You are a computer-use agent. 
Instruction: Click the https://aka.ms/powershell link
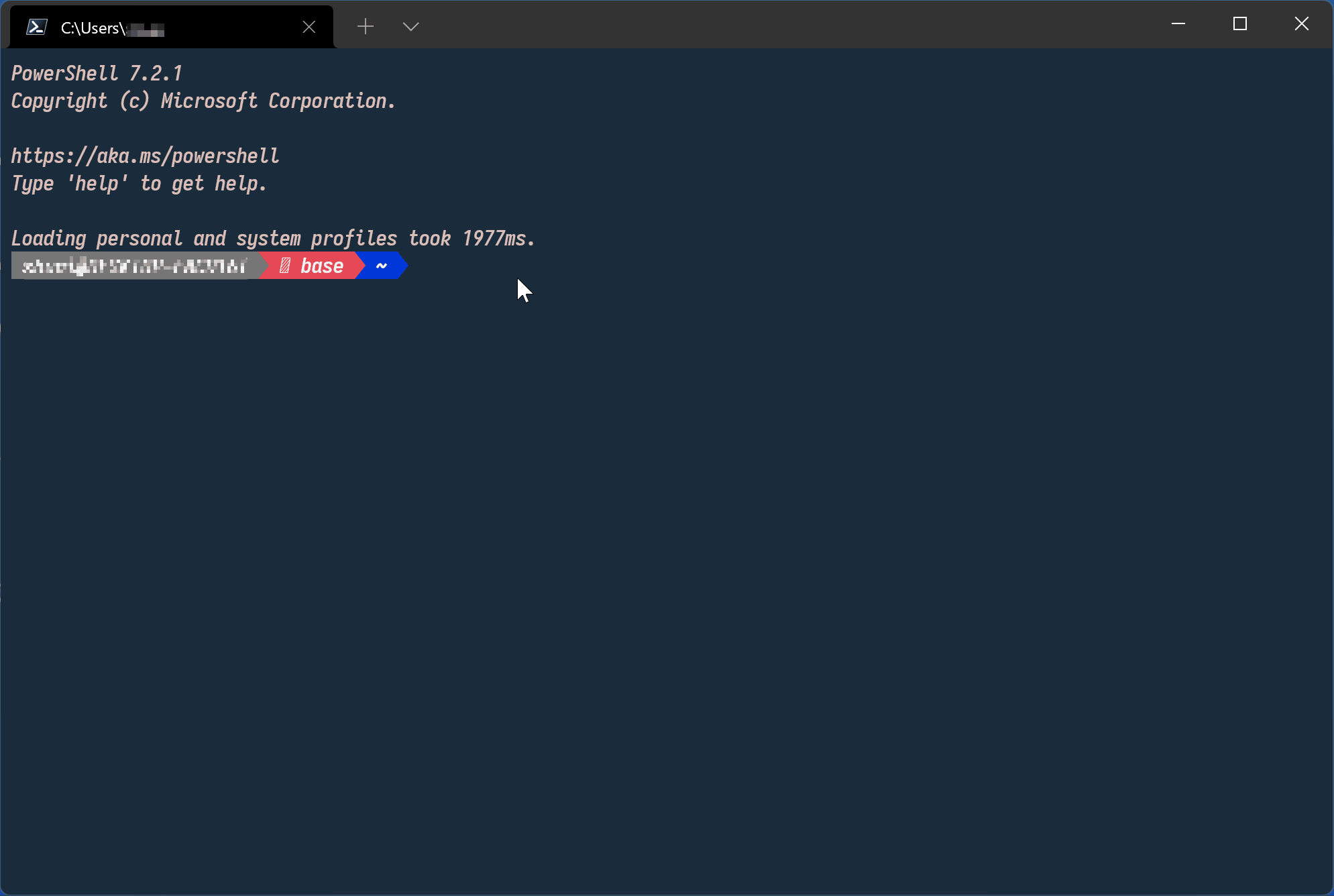[x=145, y=156]
